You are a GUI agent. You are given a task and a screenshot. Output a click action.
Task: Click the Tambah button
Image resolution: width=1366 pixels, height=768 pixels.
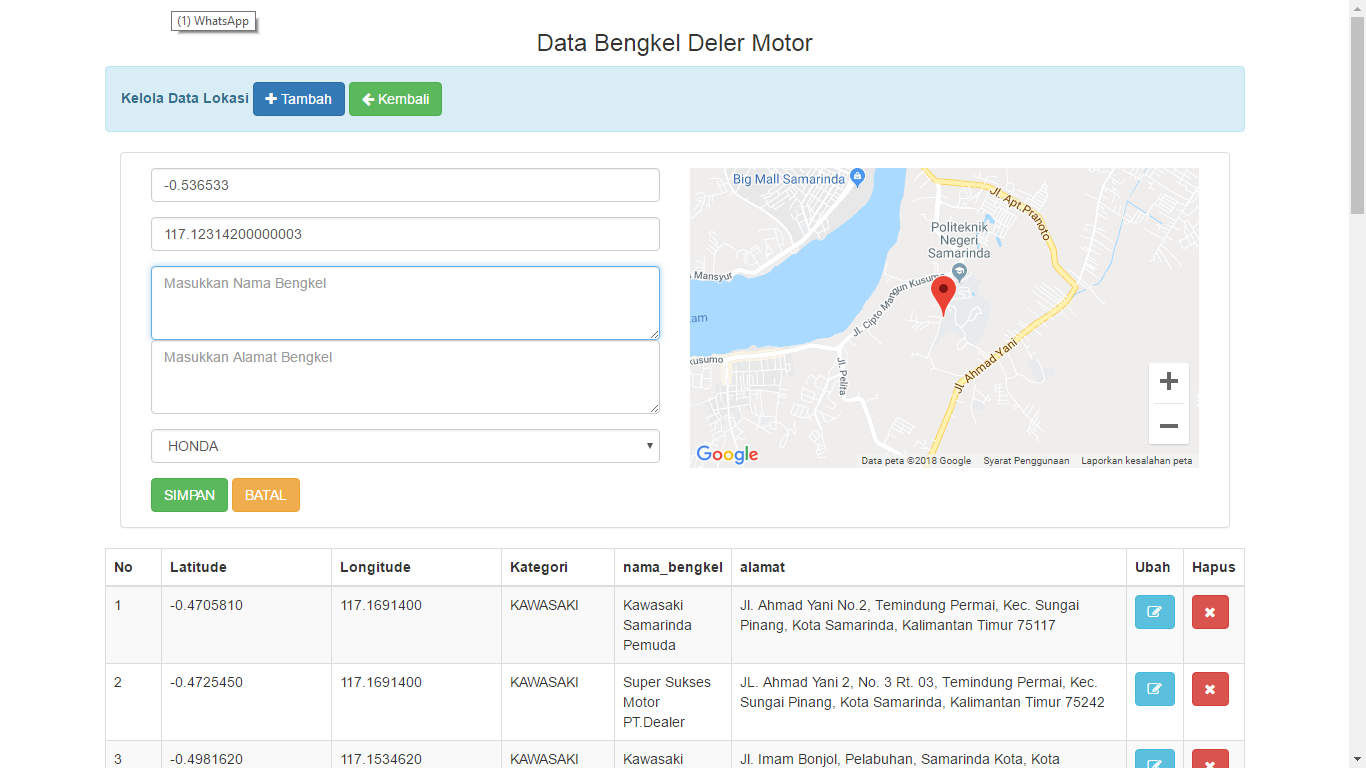pos(298,99)
